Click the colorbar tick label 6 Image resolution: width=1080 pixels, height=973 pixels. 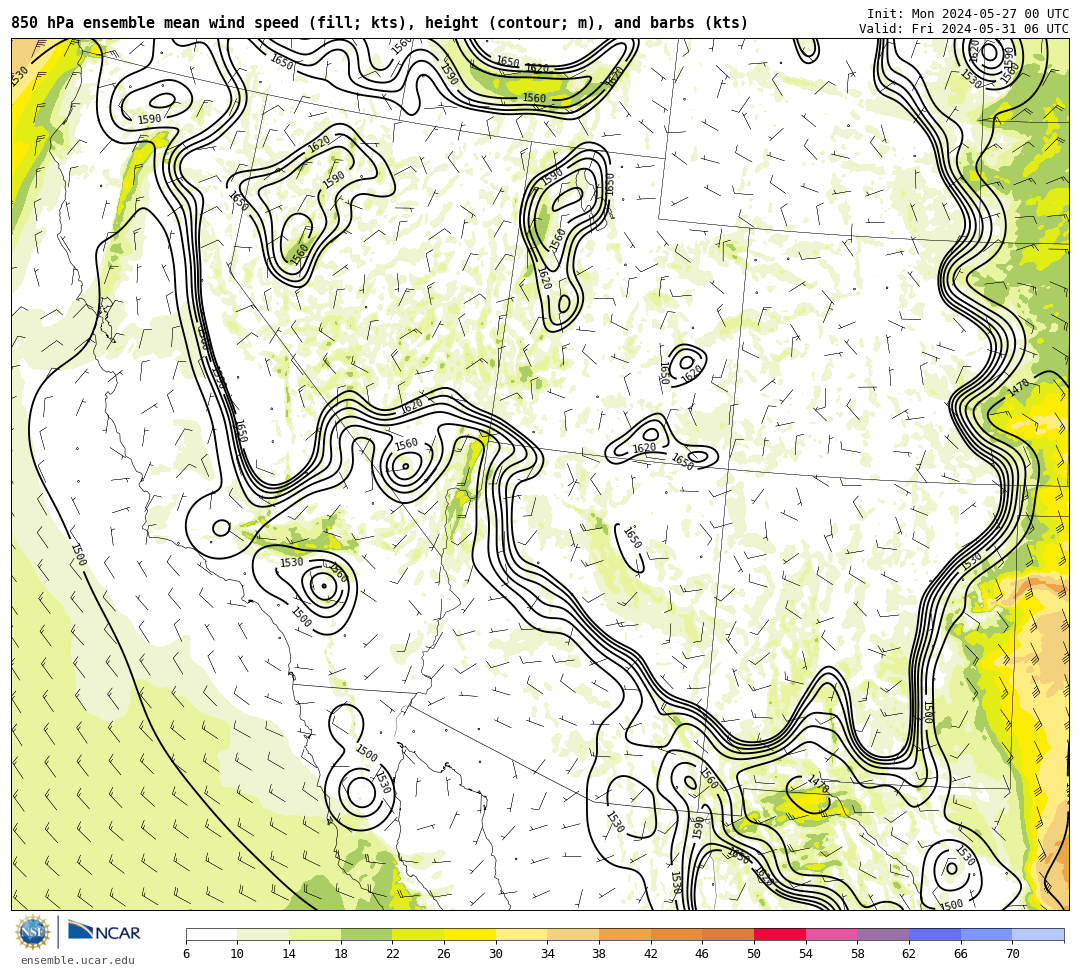(x=186, y=954)
